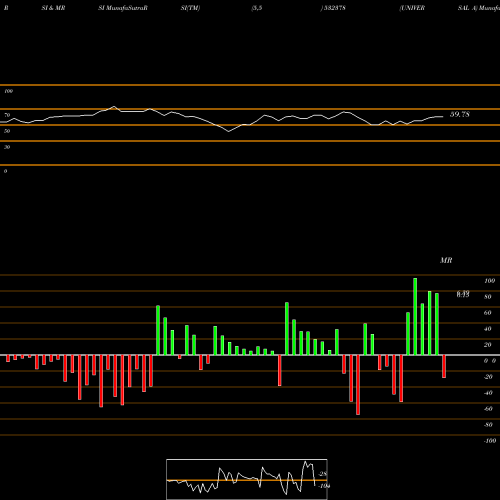This screenshot has width=500, height=500.
Task: Click the -100 label on the MR axis
Action: point(490,441)
